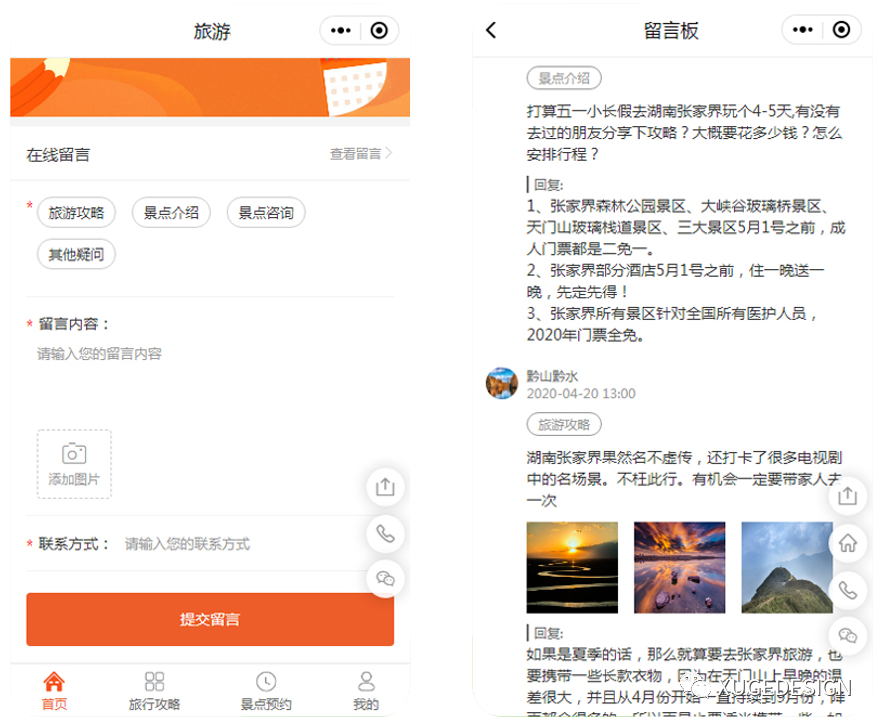Tap the username 黔山黔水
Screen dimensions: 881x724
(x=552, y=376)
